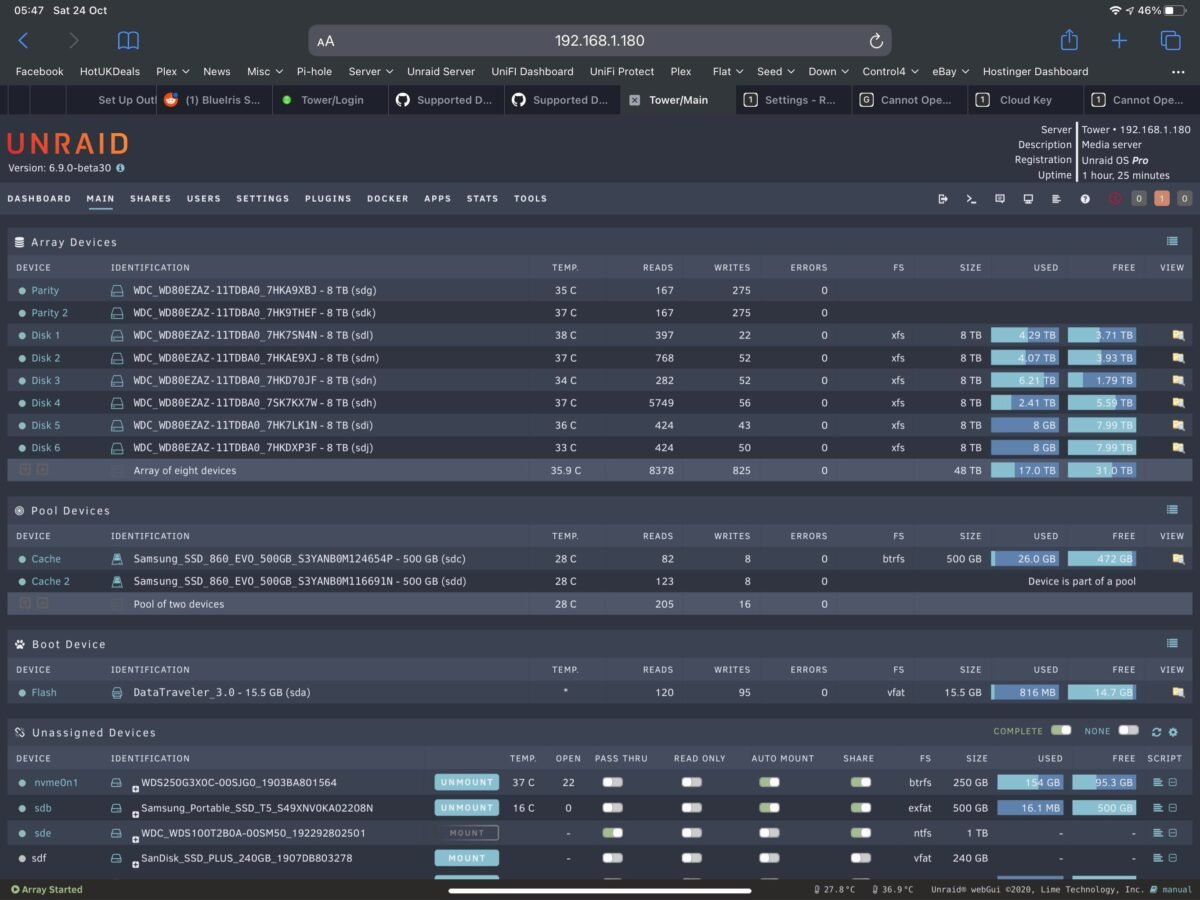Screen dimensions: 1200x900
Task: Browse Disk 1 contents via View icon
Action: pyautogui.click(x=1178, y=336)
